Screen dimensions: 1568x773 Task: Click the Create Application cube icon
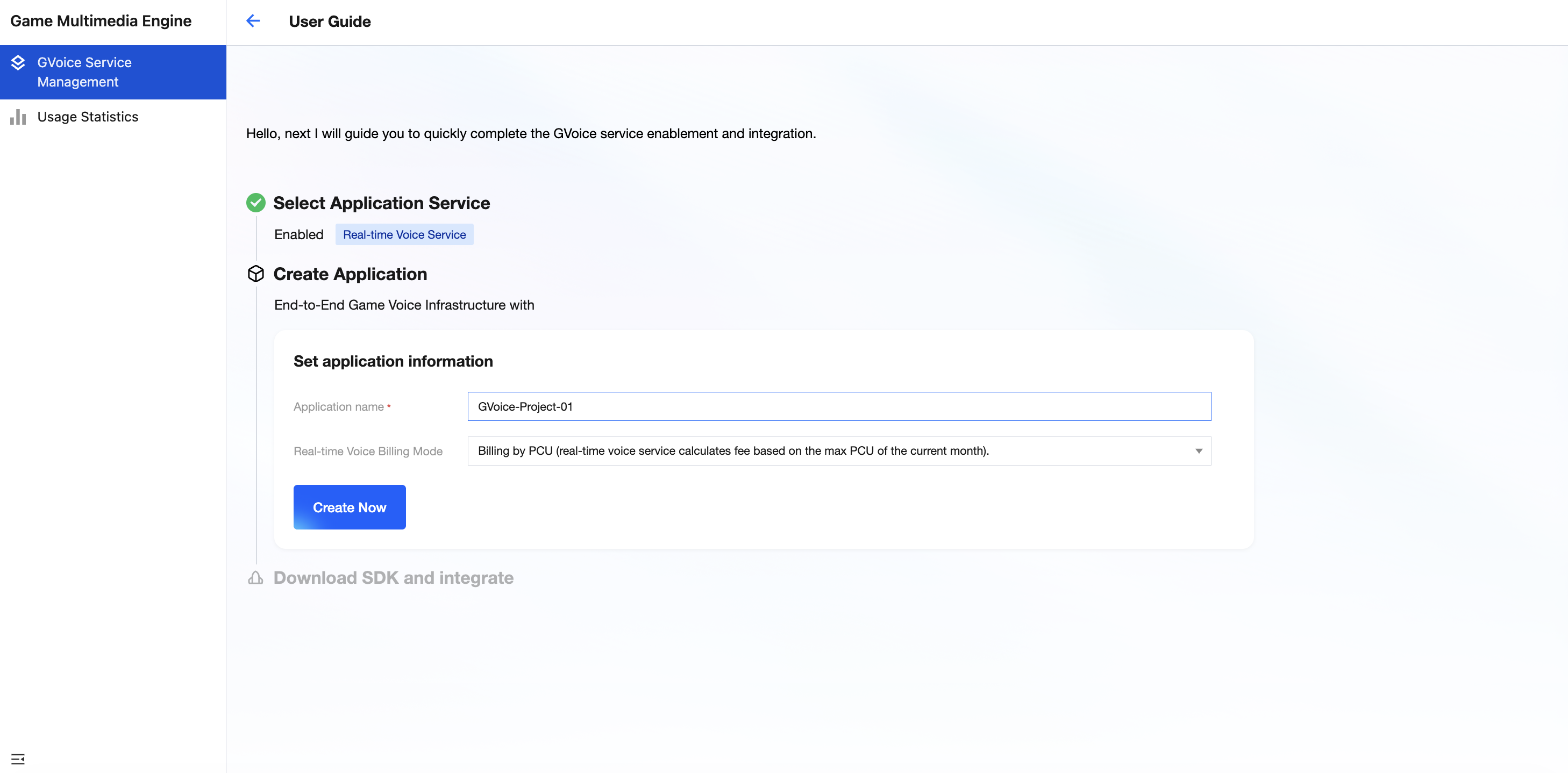255,274
